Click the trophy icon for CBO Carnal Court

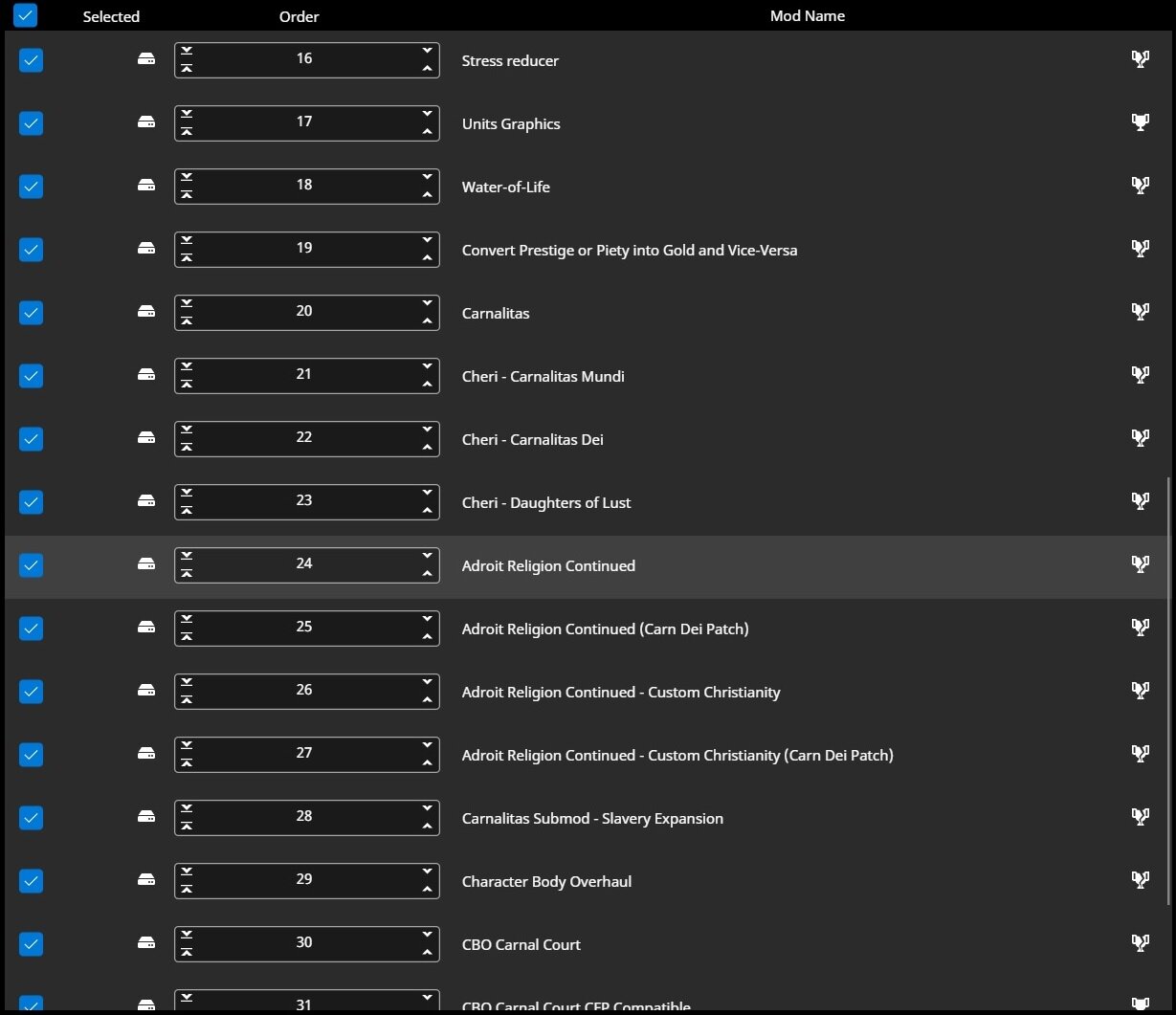pyautogui.click(x=1140, y=942)
